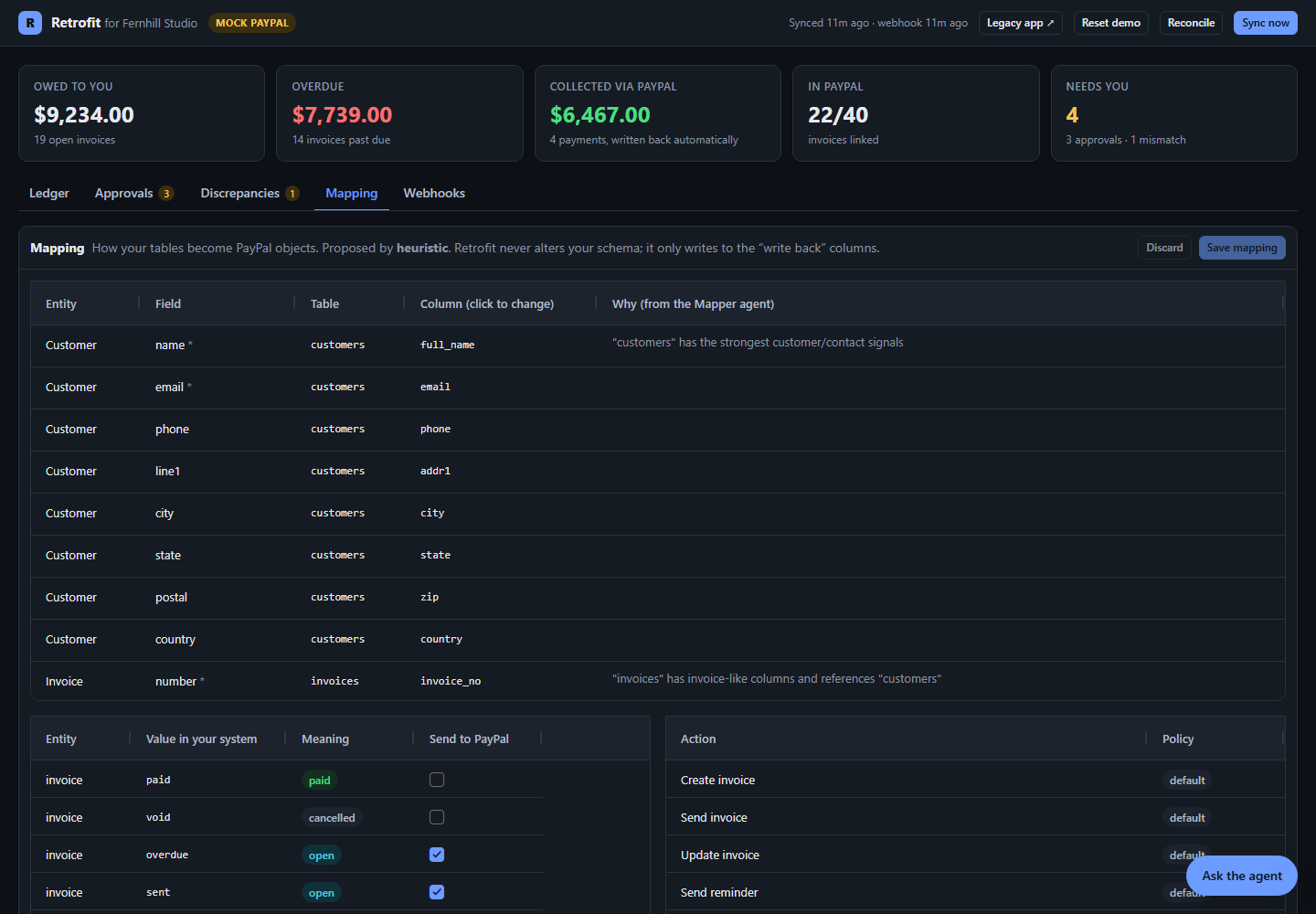Click the Reset demo button
This screenshot has height=914, width=1316.
(x=1110, y=23)
